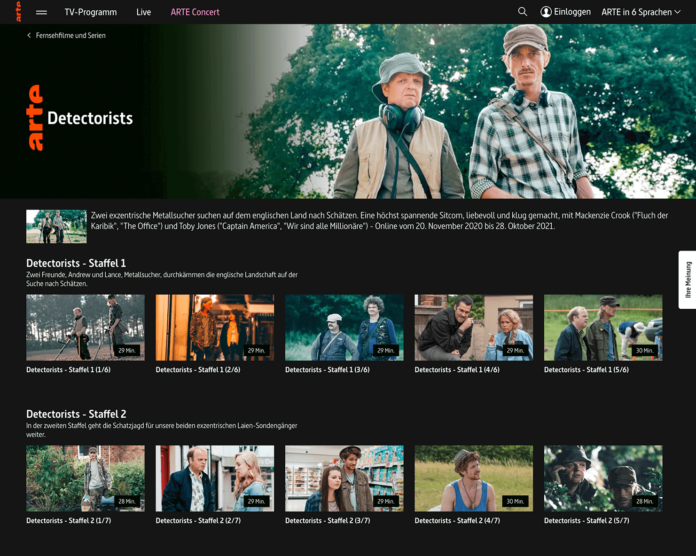
Task: Open the search magnifier icon
Action: point(522,12)
